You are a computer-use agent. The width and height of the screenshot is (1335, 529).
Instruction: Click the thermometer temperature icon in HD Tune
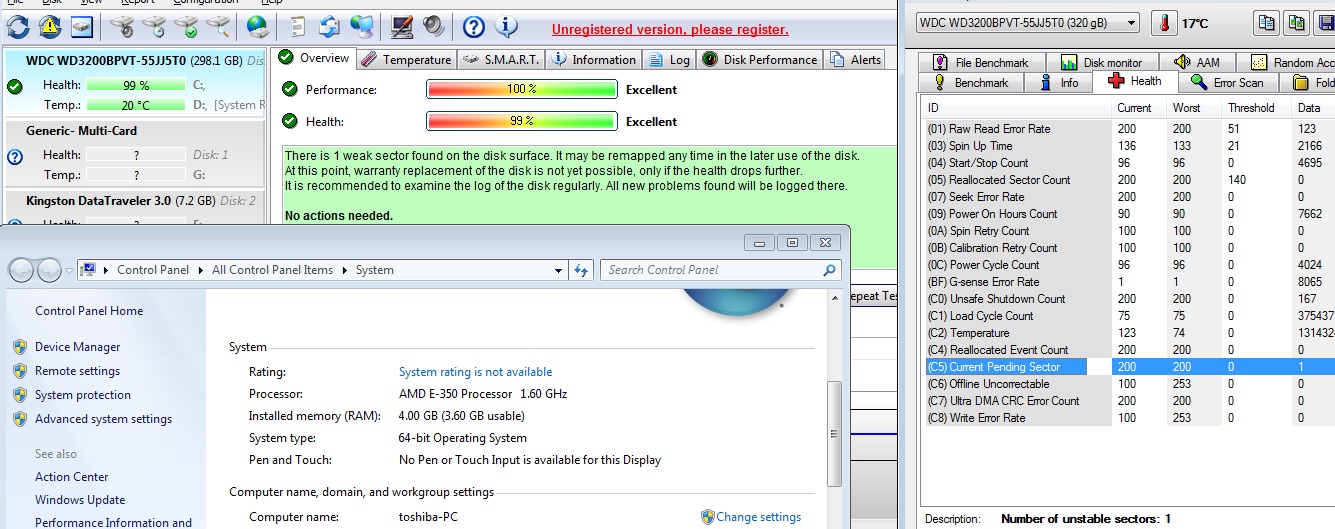pyautogui.click(x=1163, y=22)
